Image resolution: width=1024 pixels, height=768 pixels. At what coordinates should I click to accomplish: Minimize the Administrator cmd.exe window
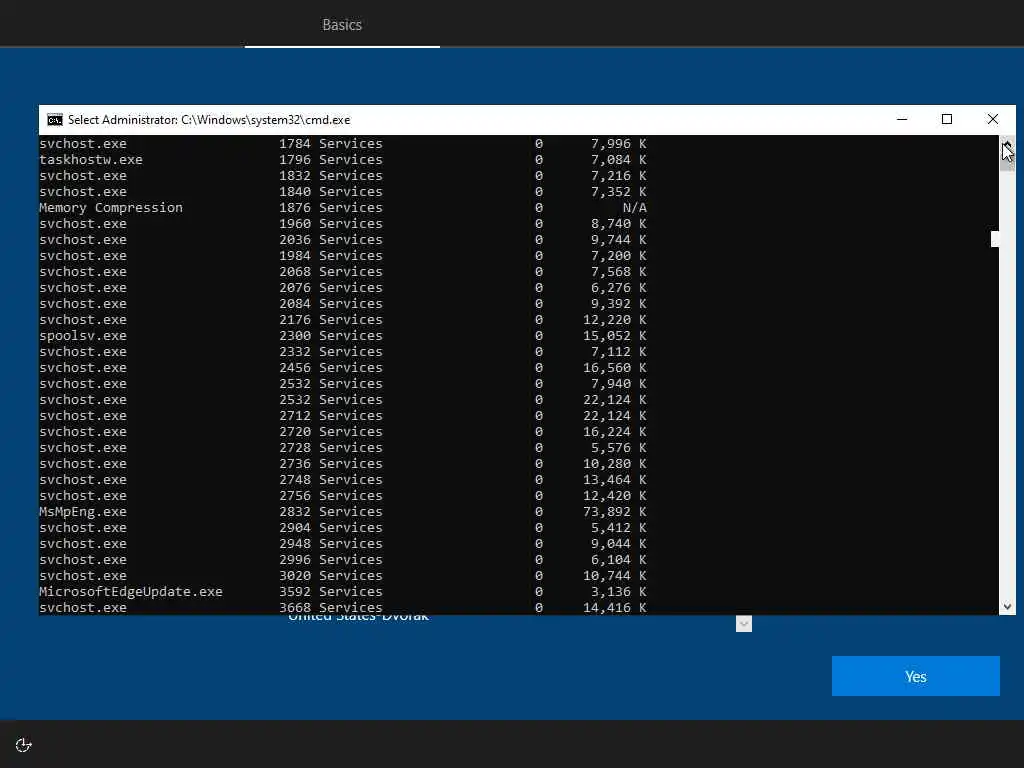tap(902, 120)
